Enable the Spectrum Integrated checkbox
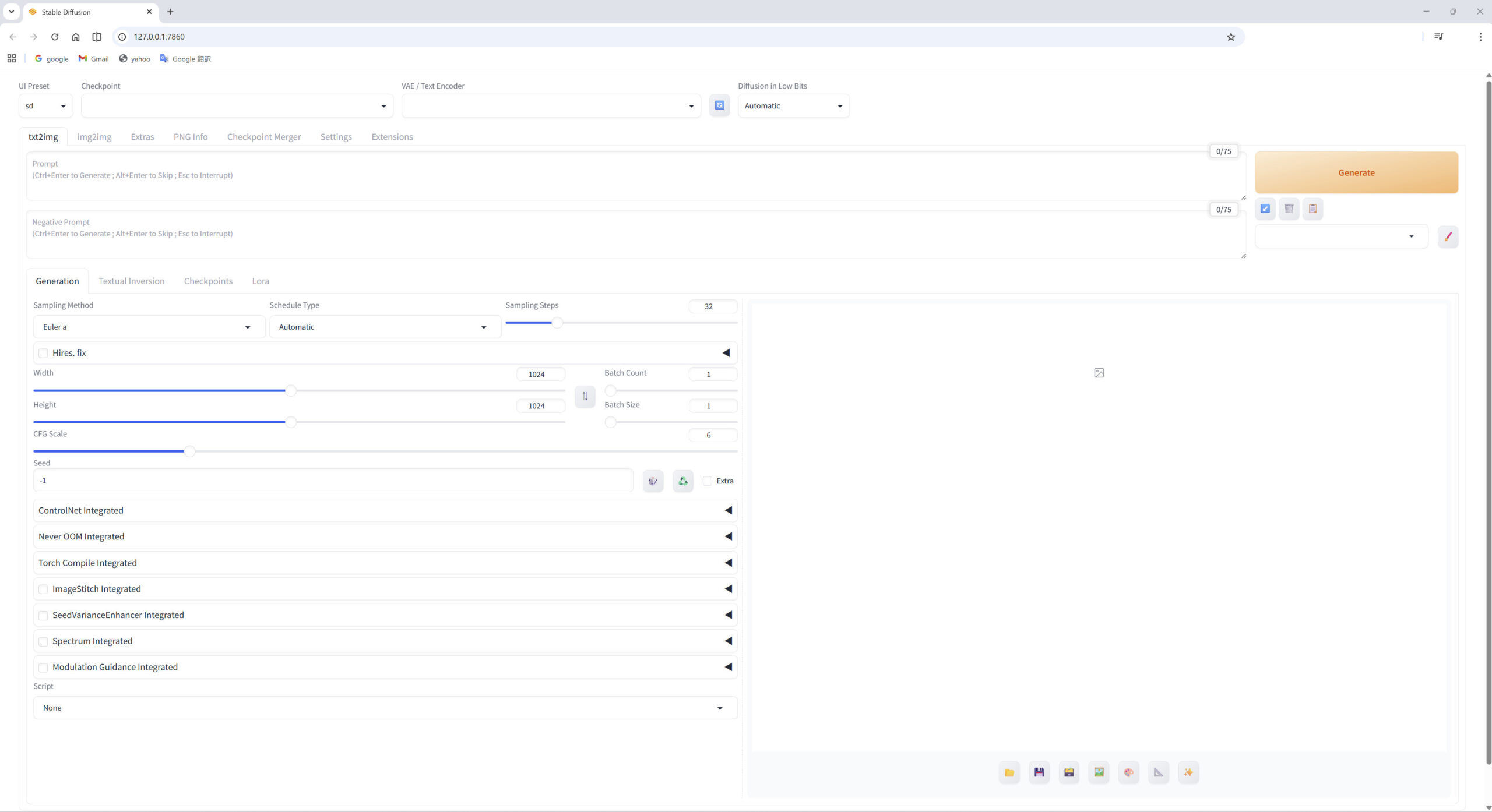Screen dimensions: 1492x812 click(x=43, y=641)
